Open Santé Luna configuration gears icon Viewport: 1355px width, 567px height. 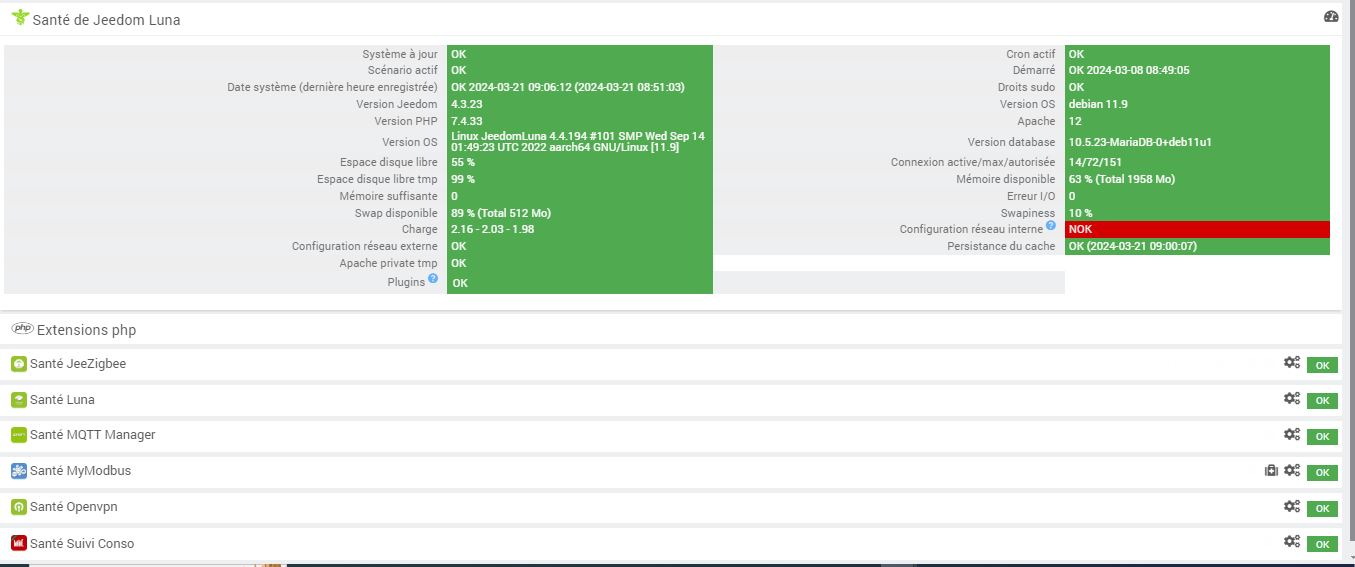(x=1292, y=398)
